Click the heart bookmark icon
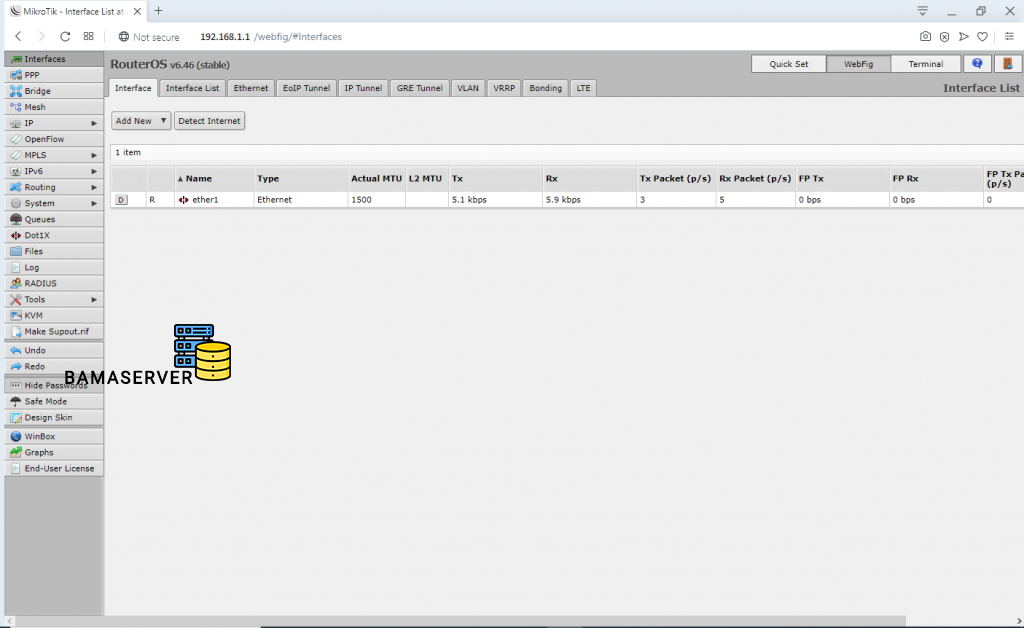1024x628 pixels. pyautogui.click(x=982, y=37)
